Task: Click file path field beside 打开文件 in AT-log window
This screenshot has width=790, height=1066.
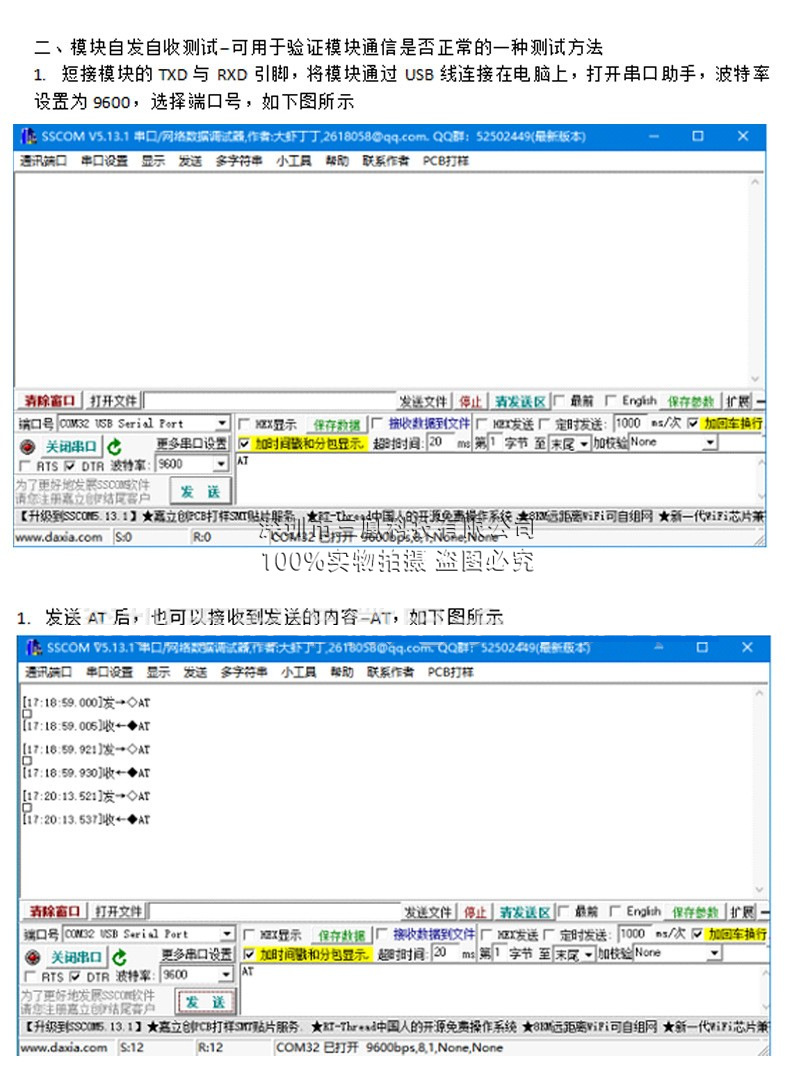Action: [275, 911]
